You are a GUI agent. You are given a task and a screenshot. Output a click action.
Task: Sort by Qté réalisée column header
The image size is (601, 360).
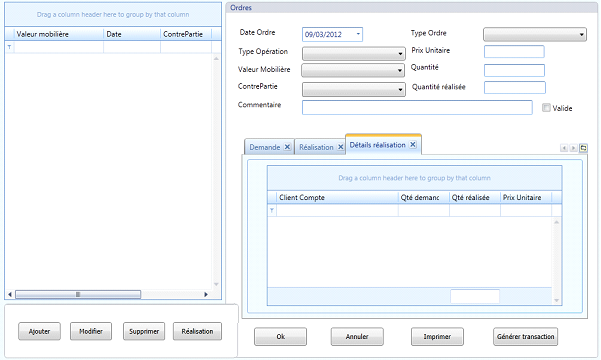[475, 197]
